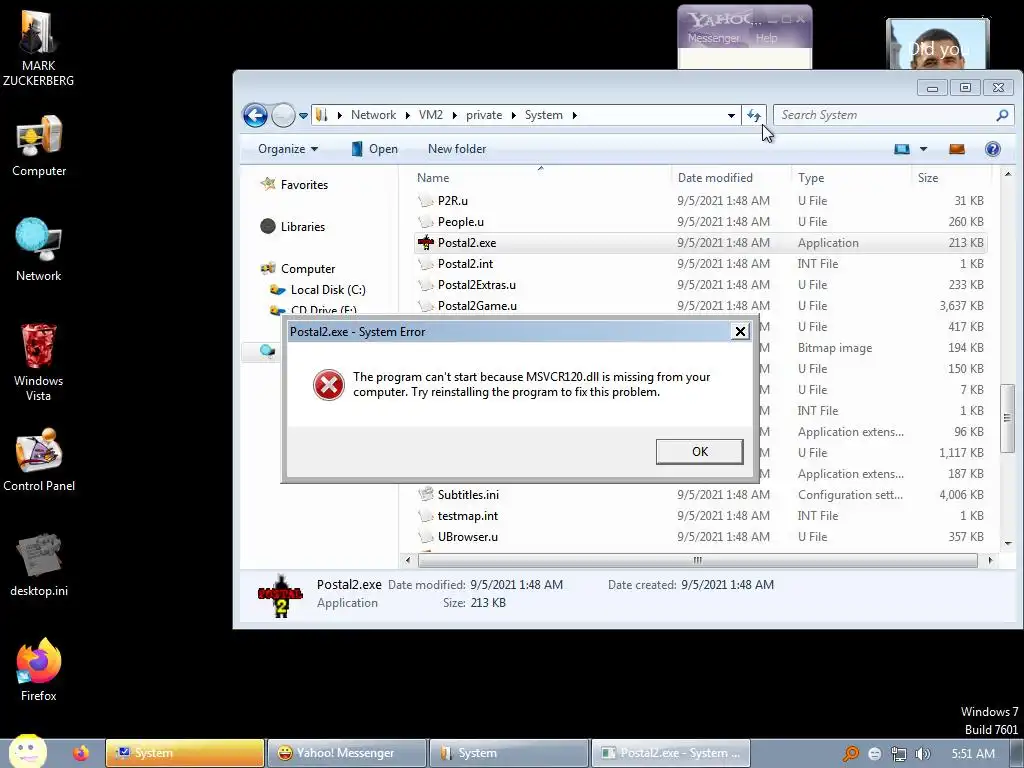Select the desktop.ini desktop icon
The image size is (1024, 768).
[x=39, y=566]
